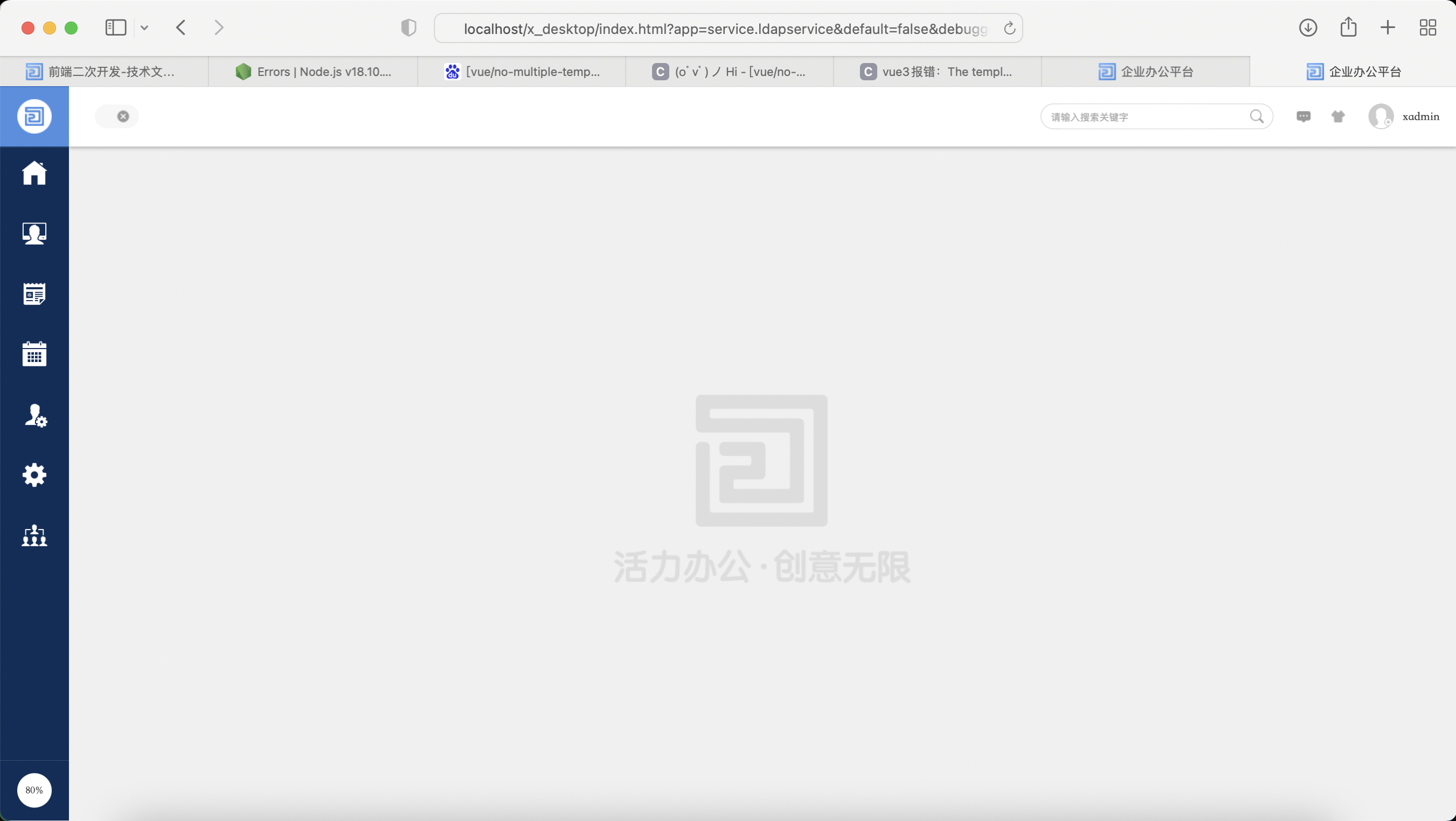The height and width of the screenshot is (821, 1456).
Task: Expand the sidebar tab list chevron
Action: [145, 27]
